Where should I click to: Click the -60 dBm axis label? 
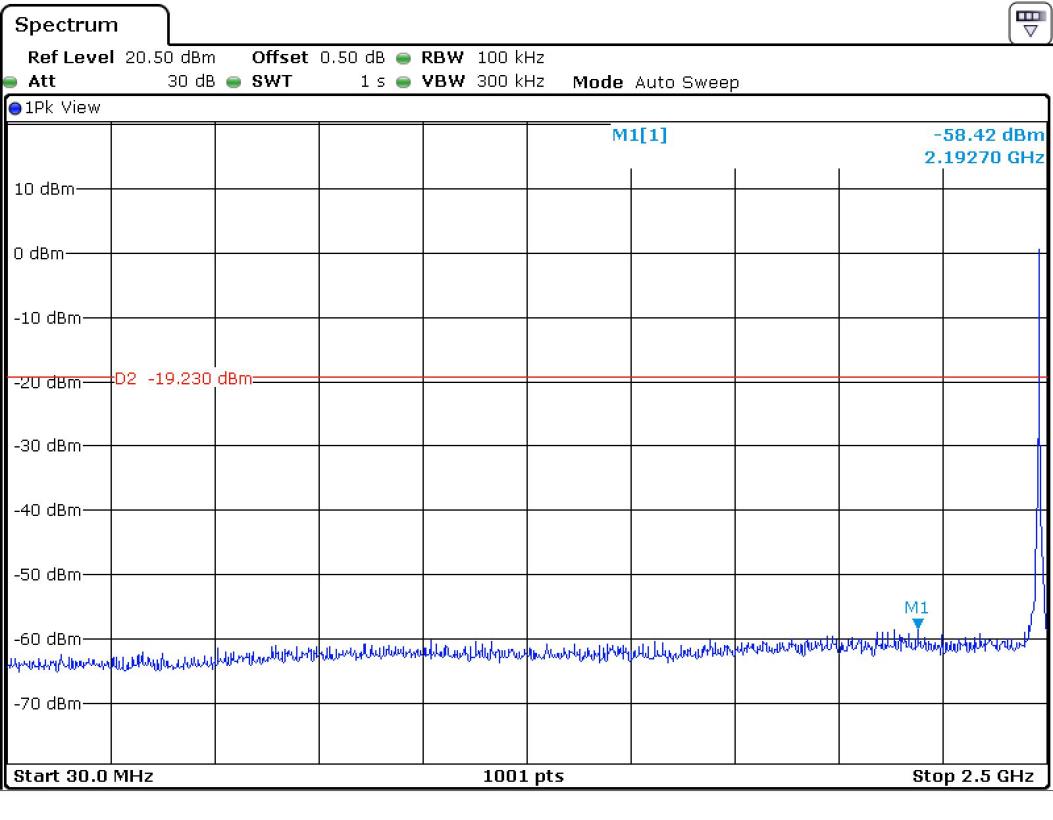click(48, 639)
